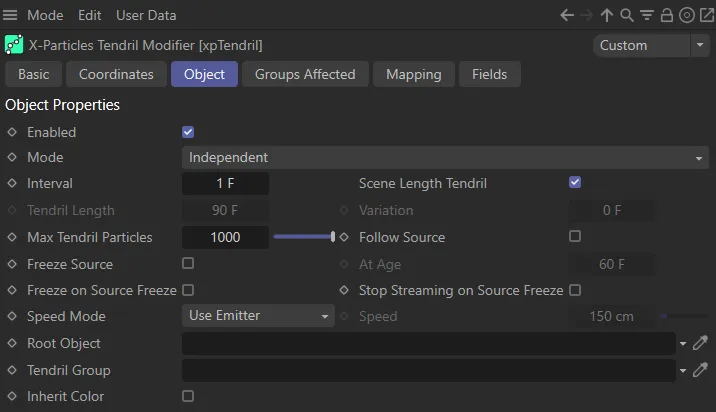Go up one level with the up arrow

pyautogui.click(x=606, y=15)
